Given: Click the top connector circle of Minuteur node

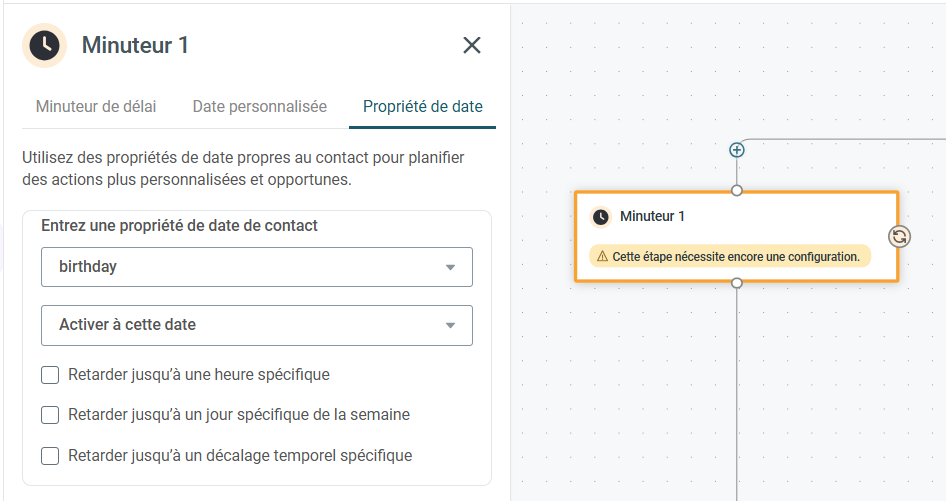Looking at the screenshot, I should (x=737, y=191).
